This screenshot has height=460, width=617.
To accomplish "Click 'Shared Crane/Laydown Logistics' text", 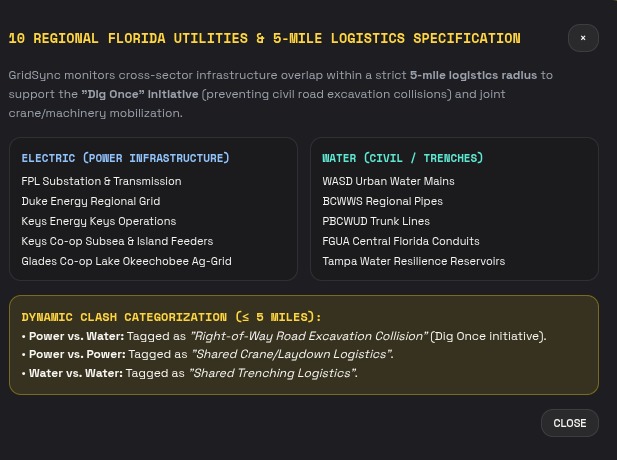I will [x=292, y=355].
